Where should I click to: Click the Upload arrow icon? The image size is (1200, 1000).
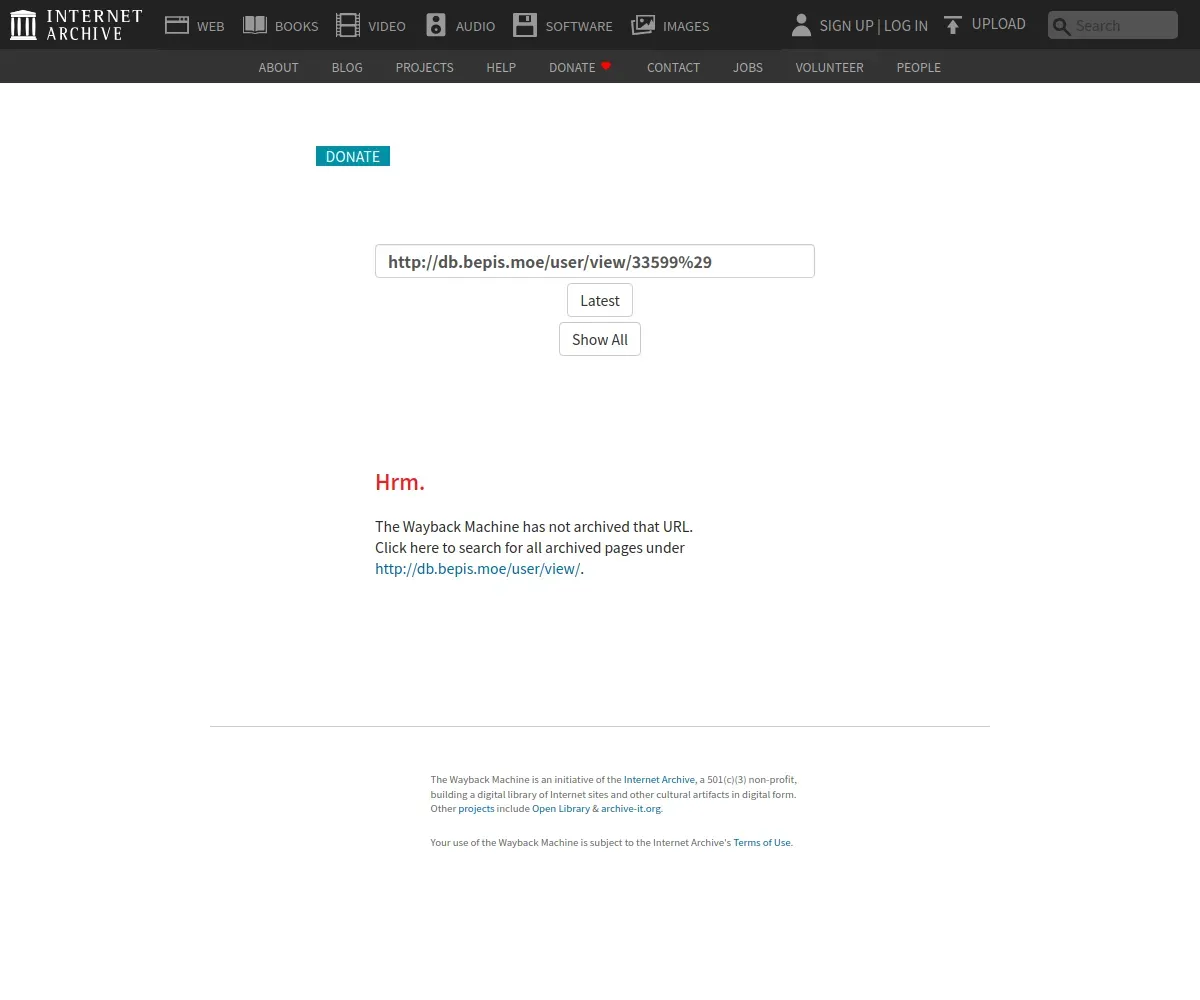click(x=953, y=25)
